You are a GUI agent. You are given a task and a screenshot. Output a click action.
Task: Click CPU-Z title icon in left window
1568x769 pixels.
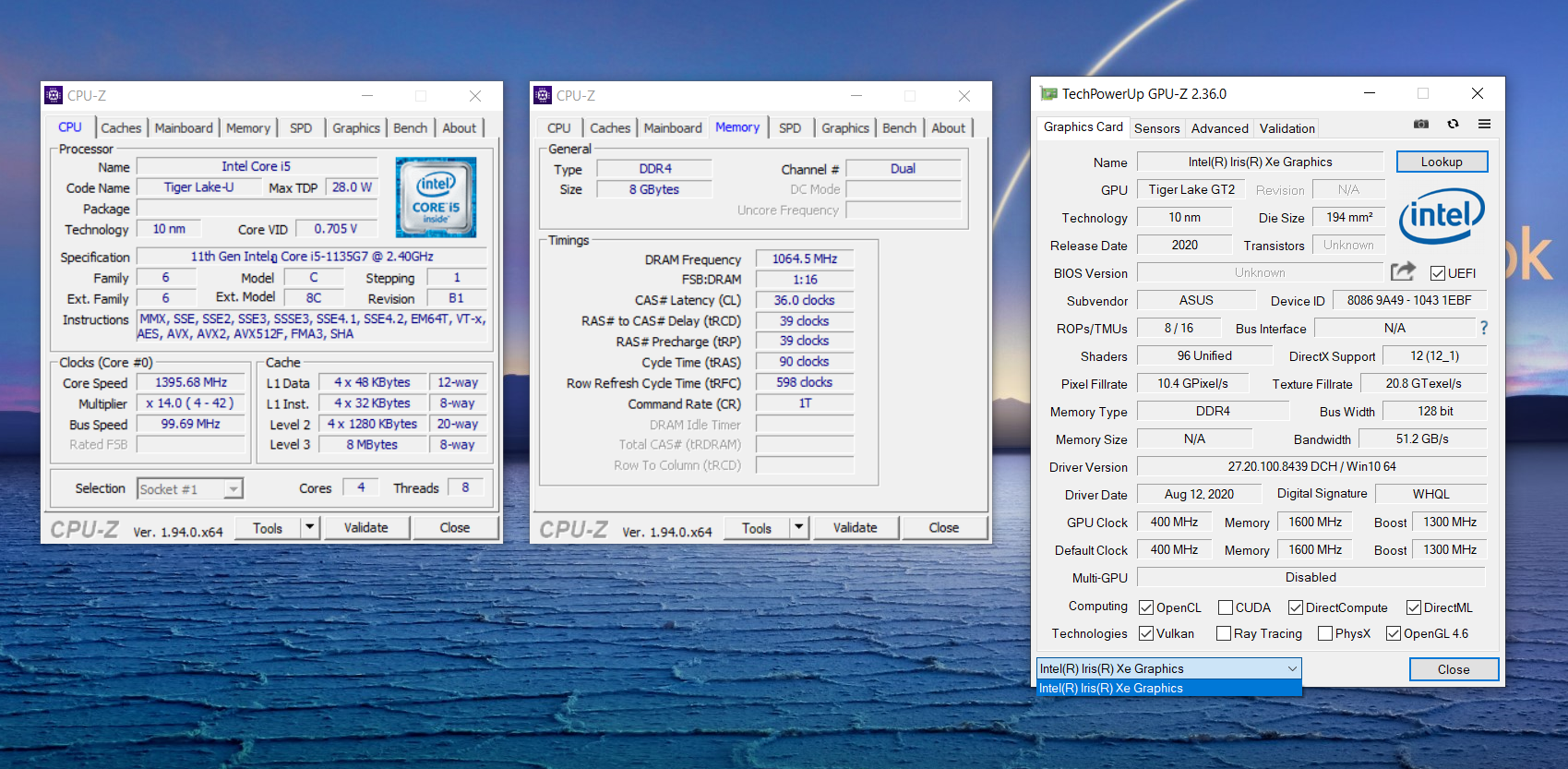click(x=54, y=95)
